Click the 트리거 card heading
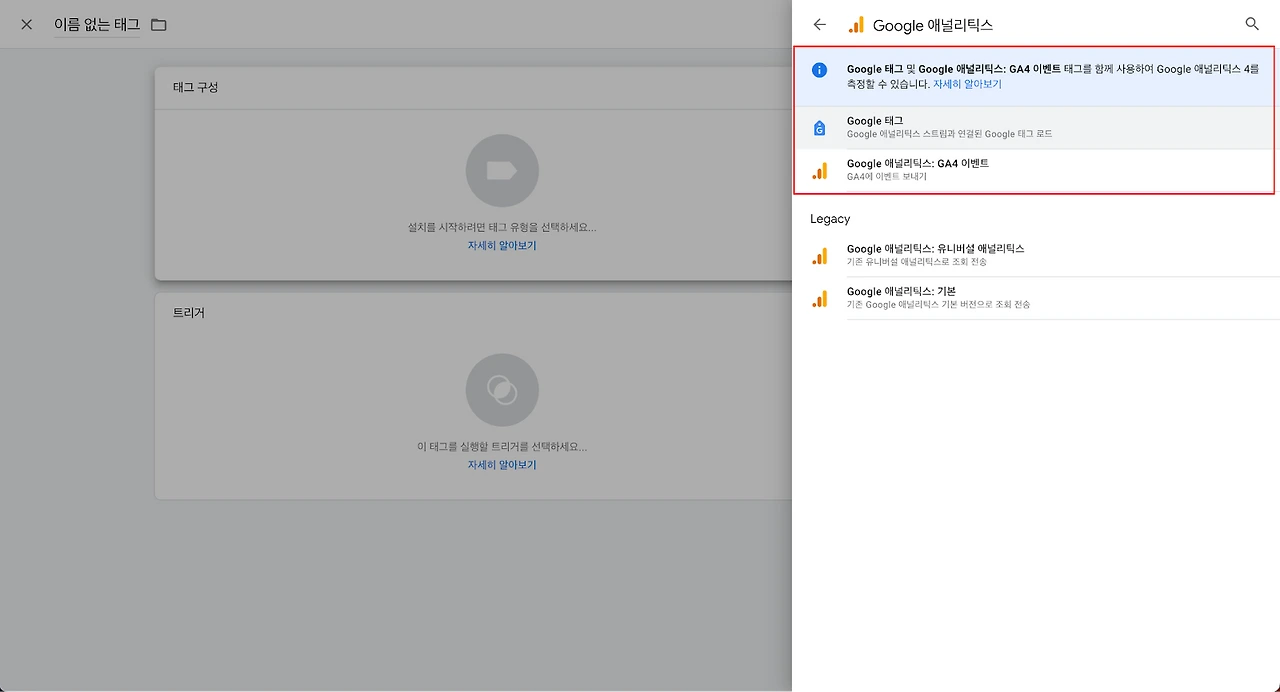 (188, 313)
